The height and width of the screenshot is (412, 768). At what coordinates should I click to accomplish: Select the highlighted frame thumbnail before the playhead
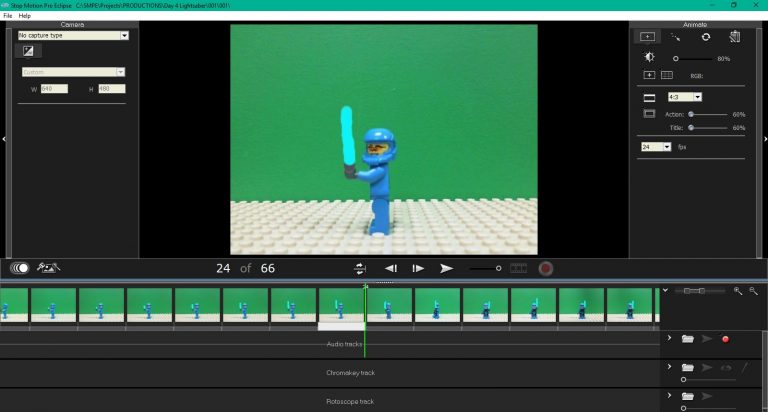click(x=341, y=306)
